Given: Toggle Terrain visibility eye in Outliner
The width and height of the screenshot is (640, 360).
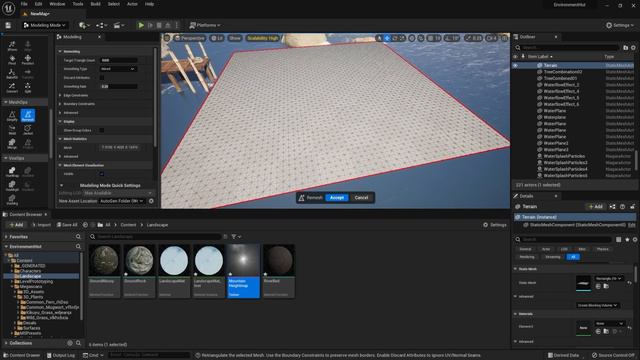Looking at the screenshot, I should click(x=516, y=65).
